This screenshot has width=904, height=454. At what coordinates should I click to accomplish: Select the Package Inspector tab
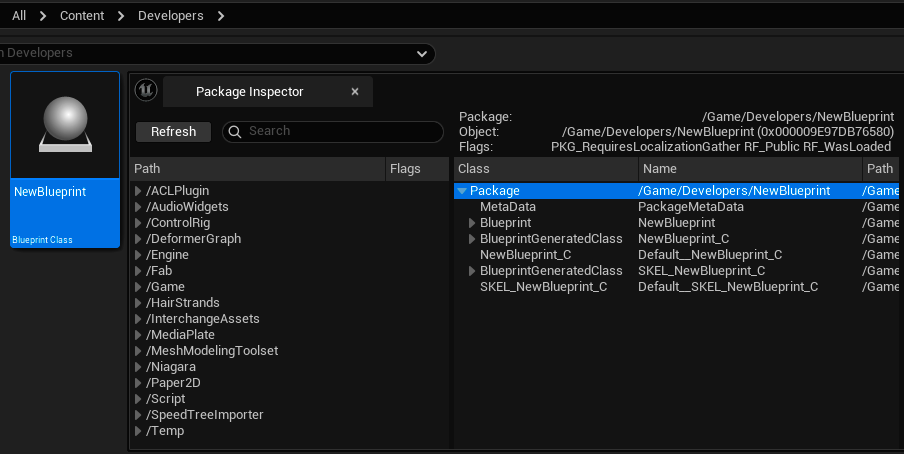tap(250, 92)
